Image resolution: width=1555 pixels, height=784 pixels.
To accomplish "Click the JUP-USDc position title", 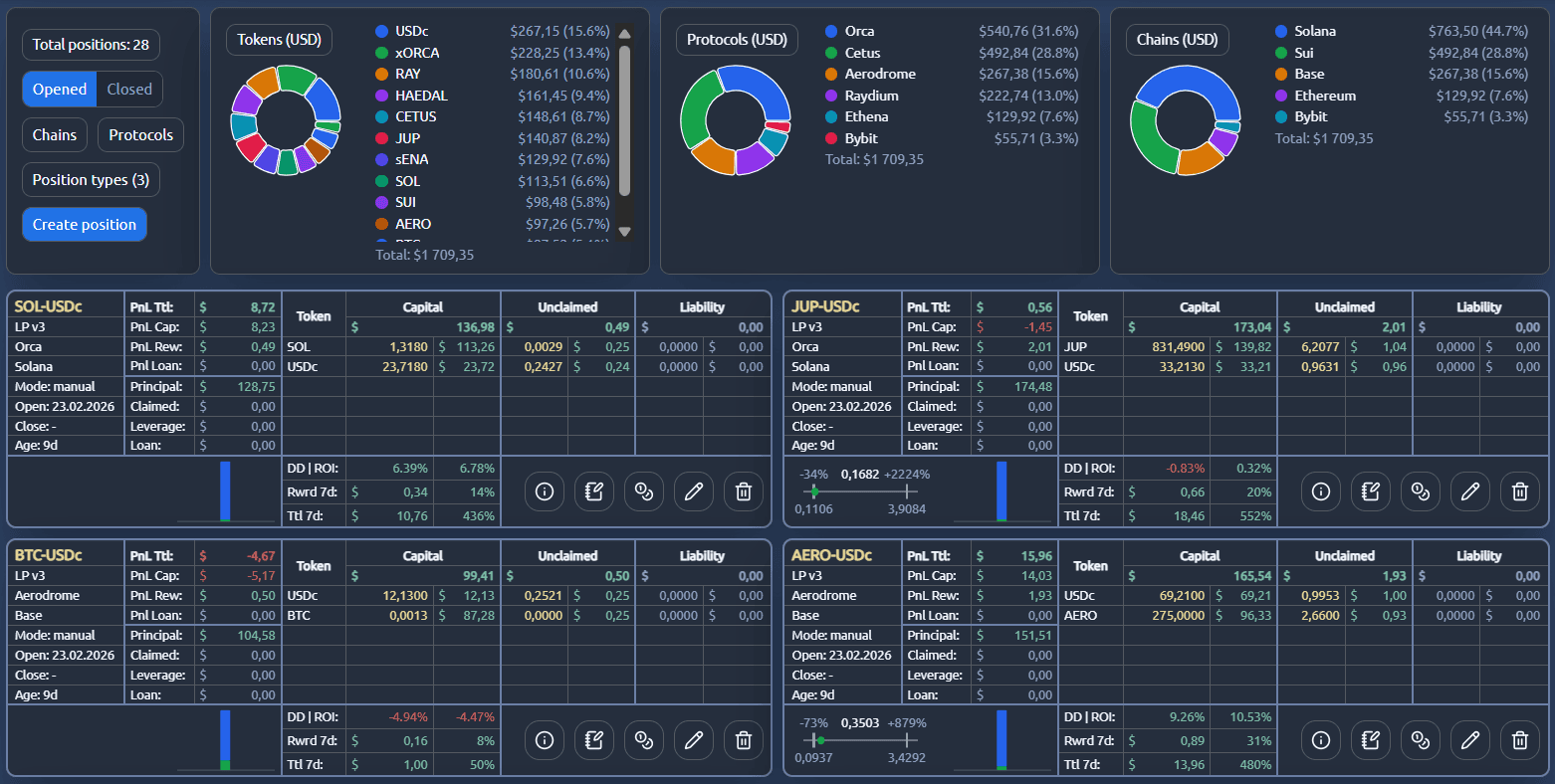I will point(825,306).
